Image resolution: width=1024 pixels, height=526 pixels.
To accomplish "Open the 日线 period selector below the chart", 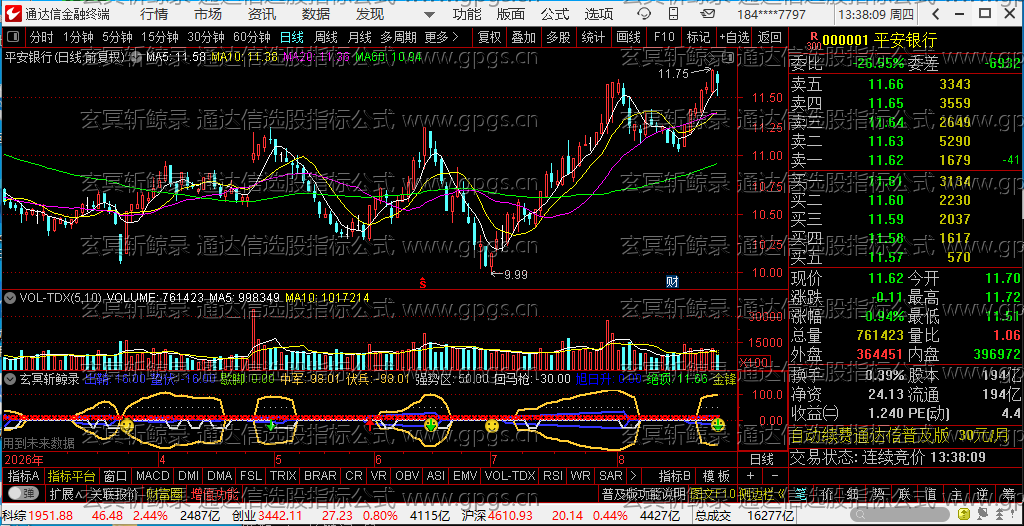I will tap(761, 459).
